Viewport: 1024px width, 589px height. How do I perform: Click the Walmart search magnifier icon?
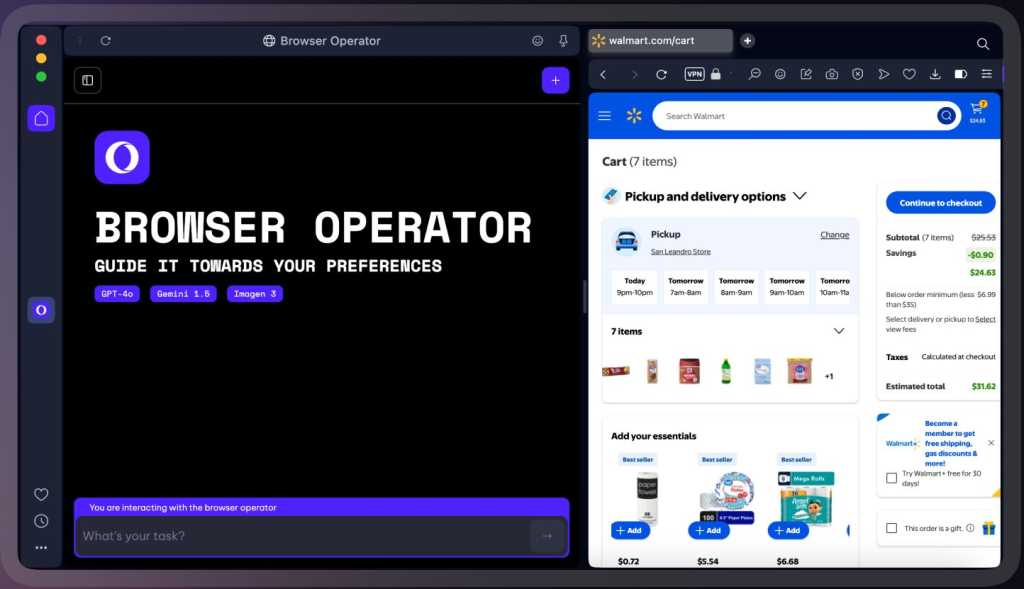(946, 115)
